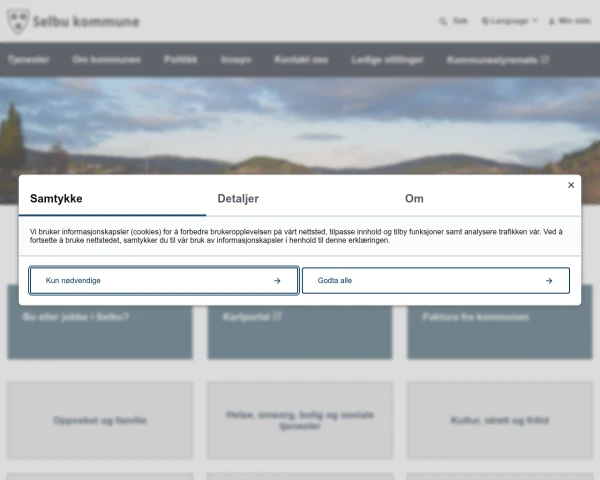
Task: Open Kommunestyremøte external link in navigation
Action: (497, 60)
